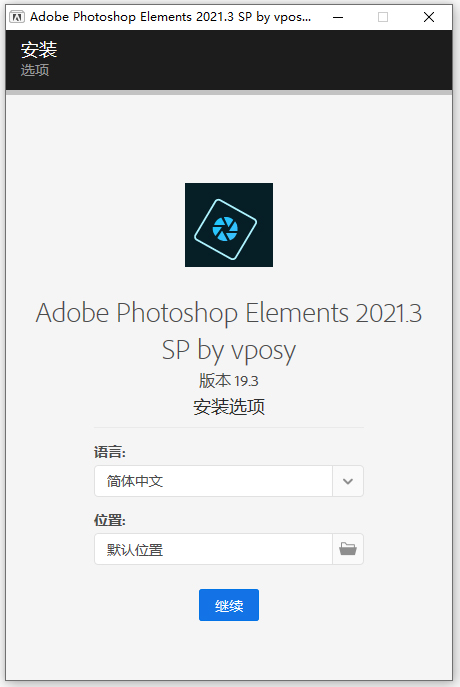Click the 安装选项 section heading
460x687 pixels.
click(x=229, y=407)
